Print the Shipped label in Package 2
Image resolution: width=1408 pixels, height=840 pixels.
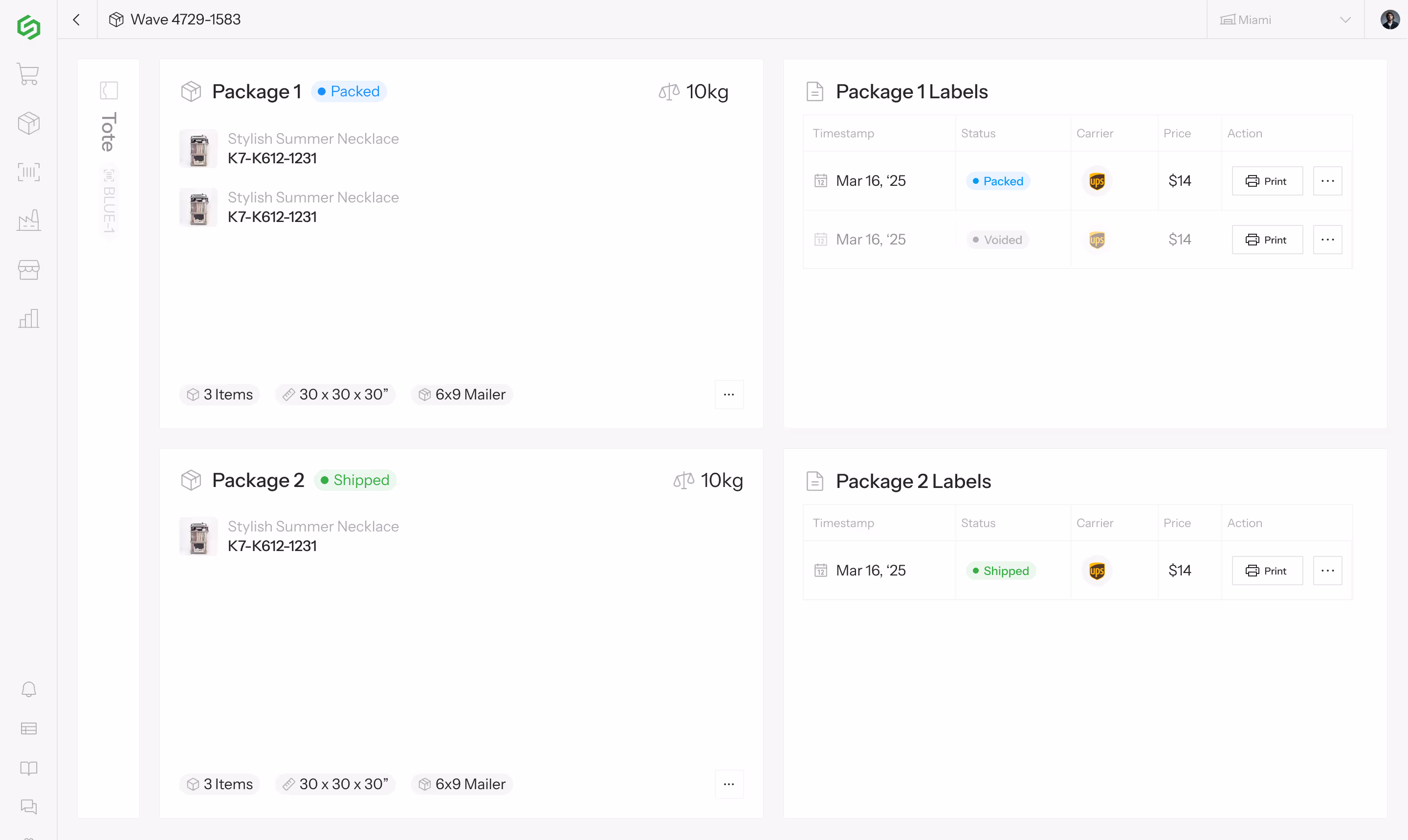point(1267,571)
